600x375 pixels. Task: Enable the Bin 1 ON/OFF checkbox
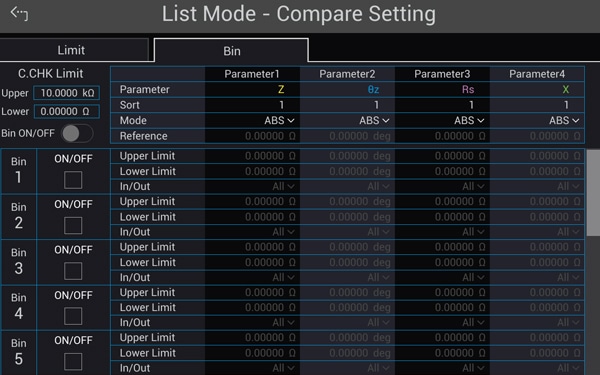[73, 180]
